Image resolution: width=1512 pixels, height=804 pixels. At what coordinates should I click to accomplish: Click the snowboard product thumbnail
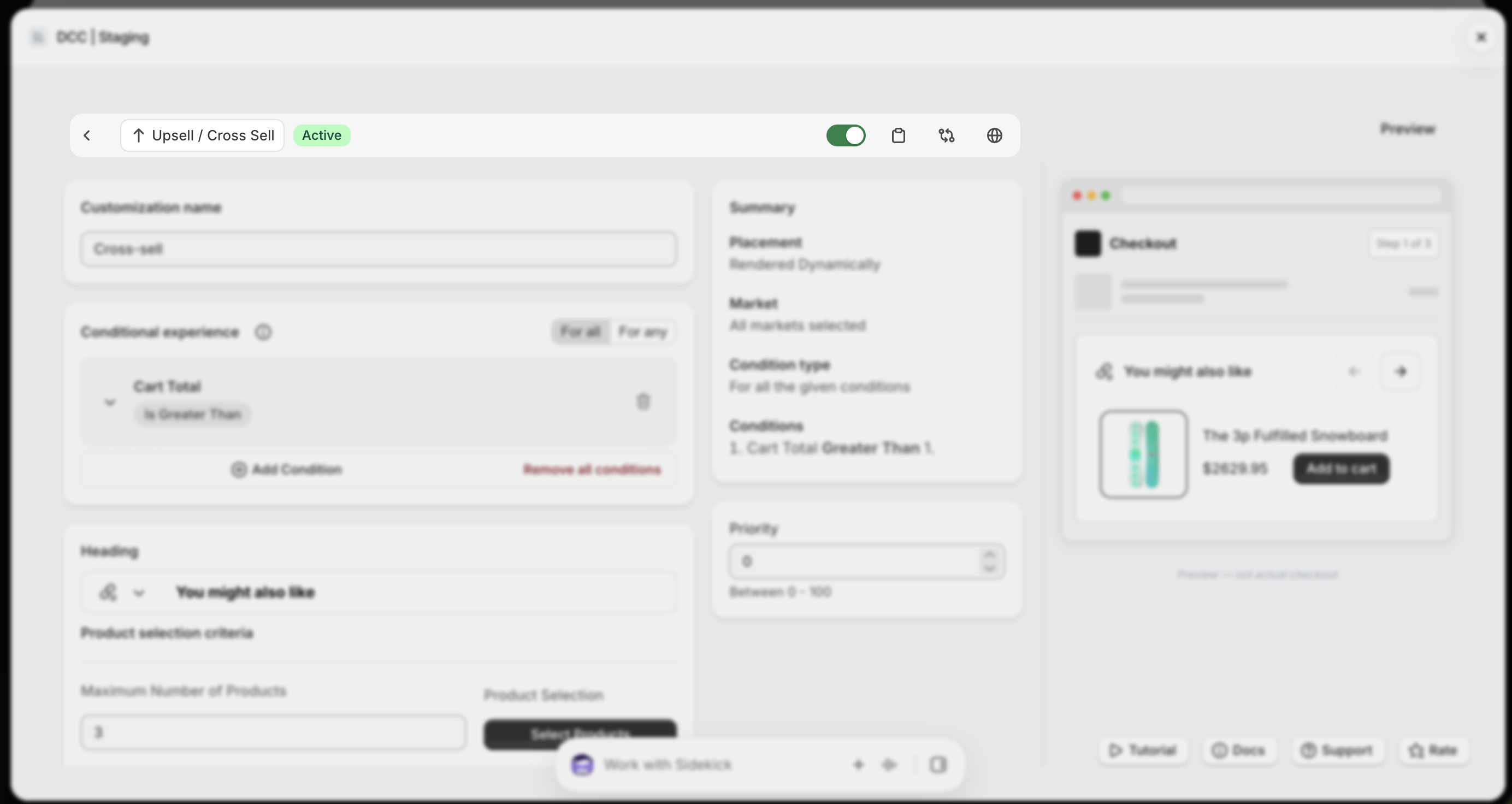(x=1143, y=454)
